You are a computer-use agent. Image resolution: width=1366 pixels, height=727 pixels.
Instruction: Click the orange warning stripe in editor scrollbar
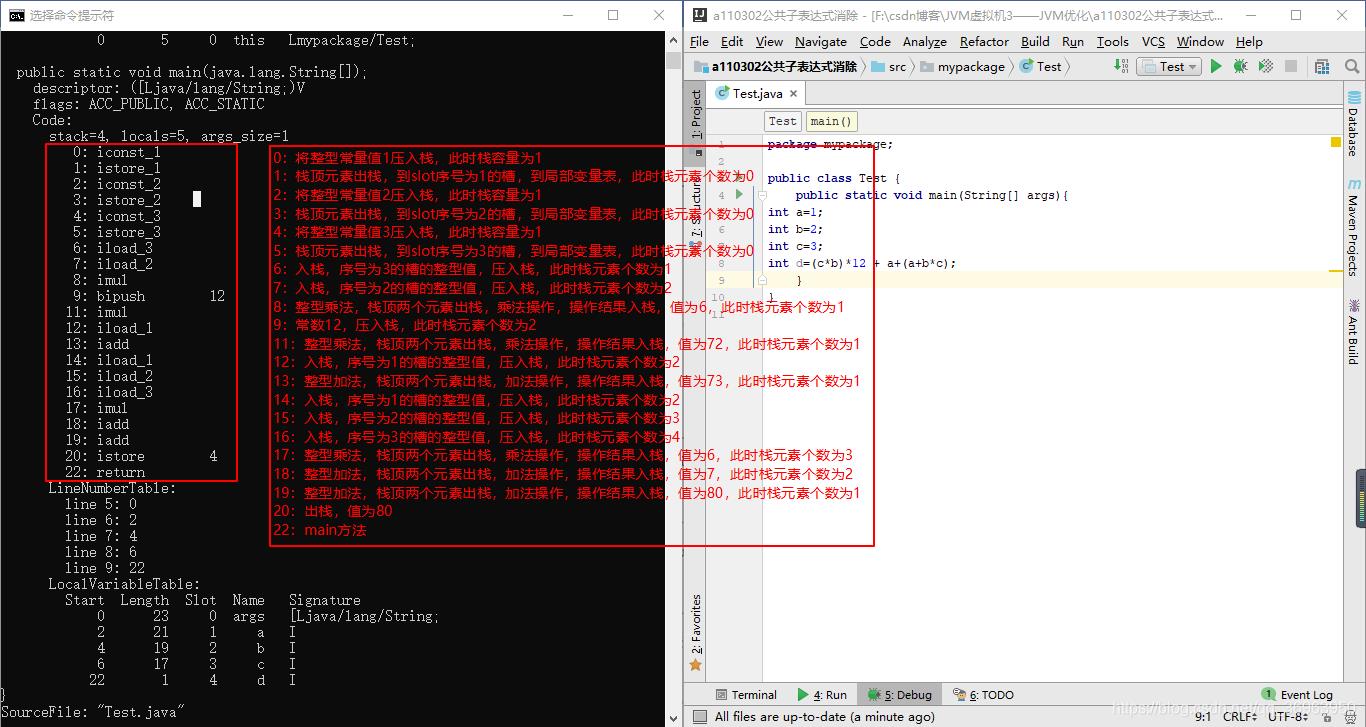pos(1336,271)
